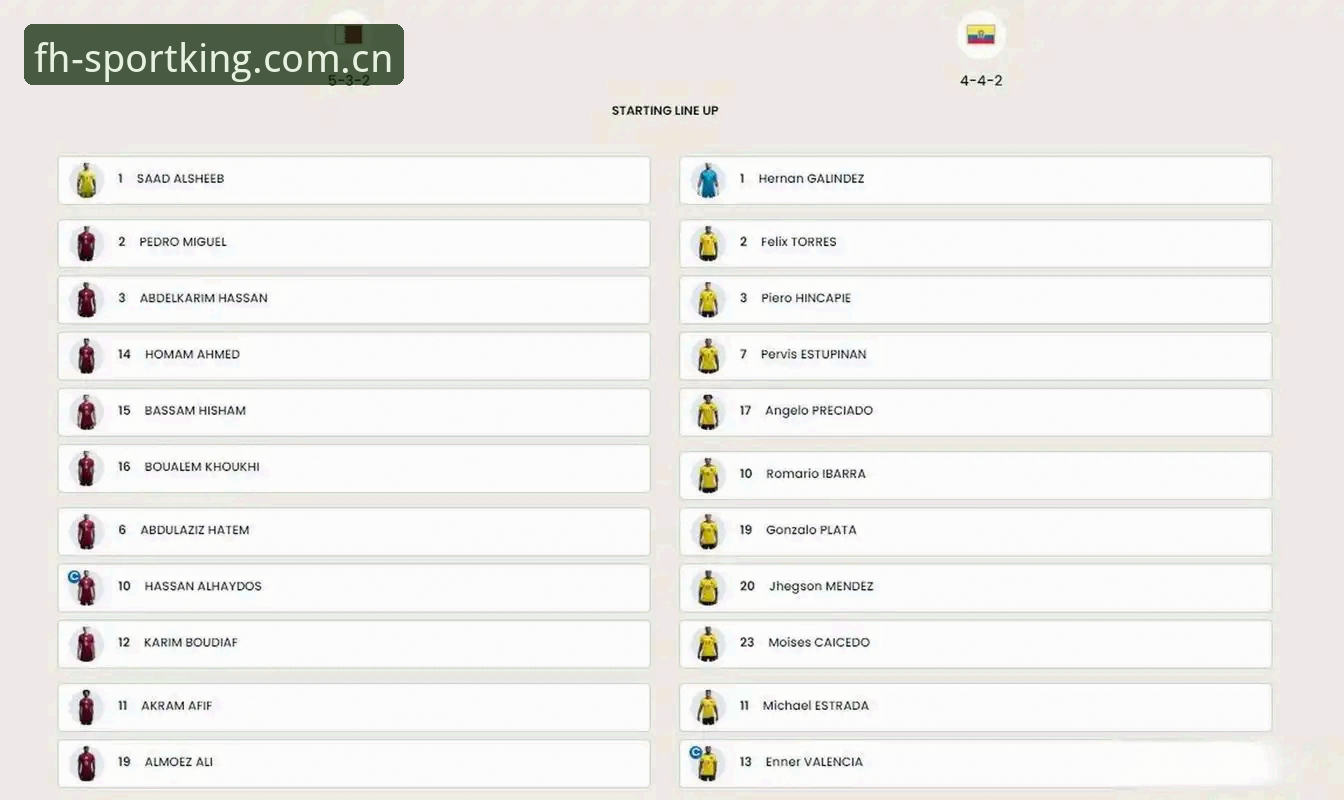Click Felix Torres's yellow jersey icon

click(x=708, y=243)
